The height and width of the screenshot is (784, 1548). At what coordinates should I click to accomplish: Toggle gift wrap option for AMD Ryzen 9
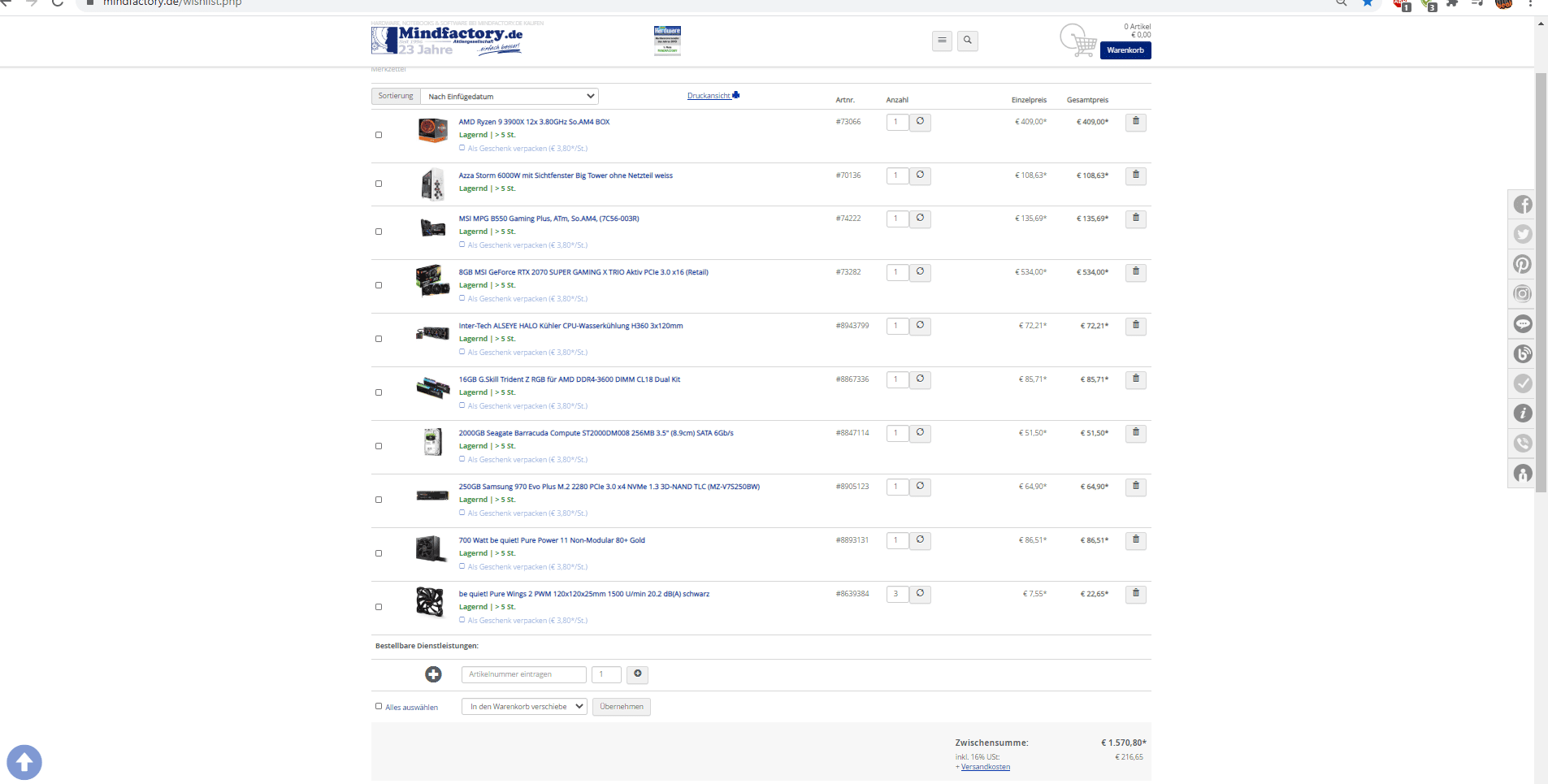tap(462, 148)
